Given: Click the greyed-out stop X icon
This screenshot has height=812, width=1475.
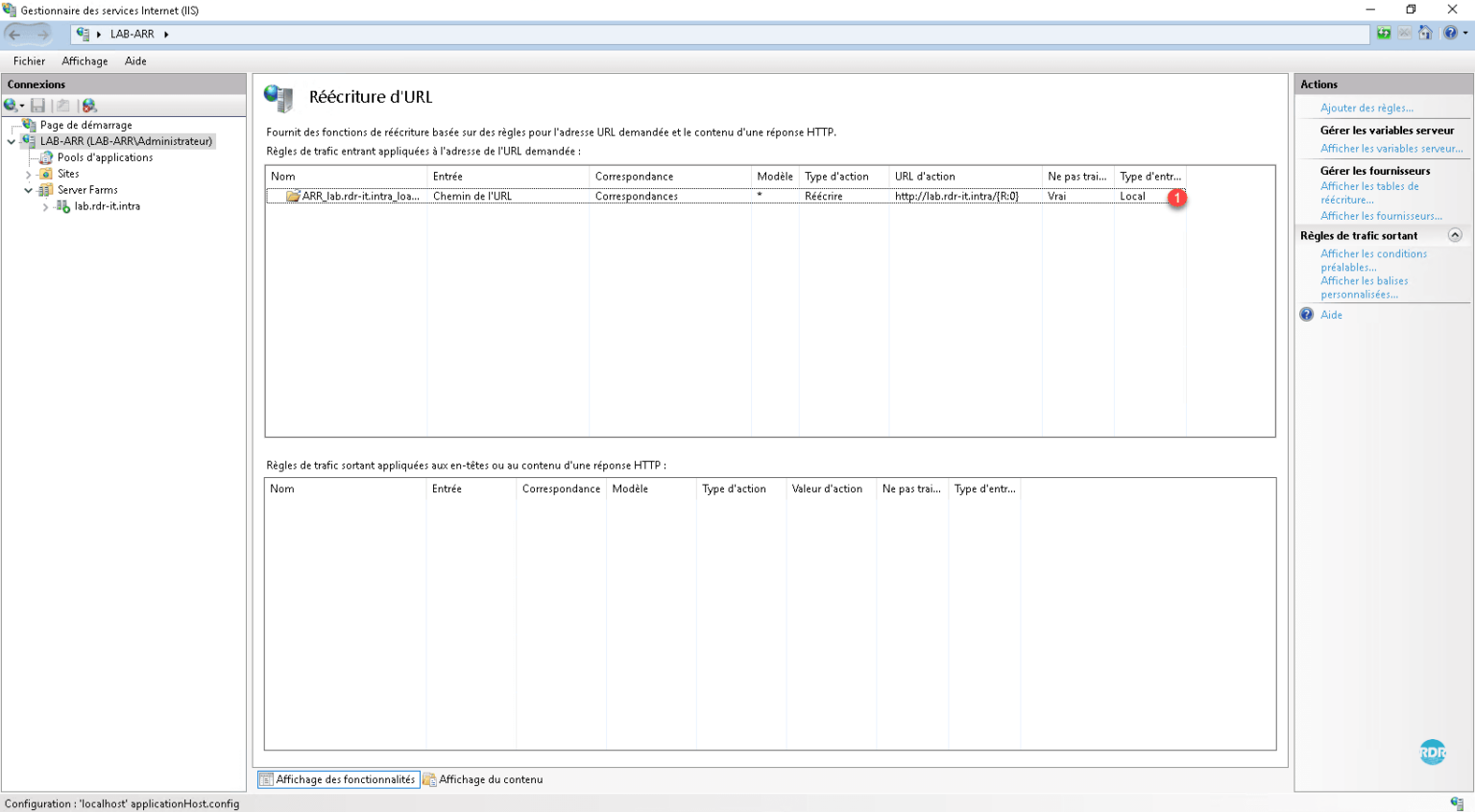Looking at the screenshot, I should tap(1405, 34).
